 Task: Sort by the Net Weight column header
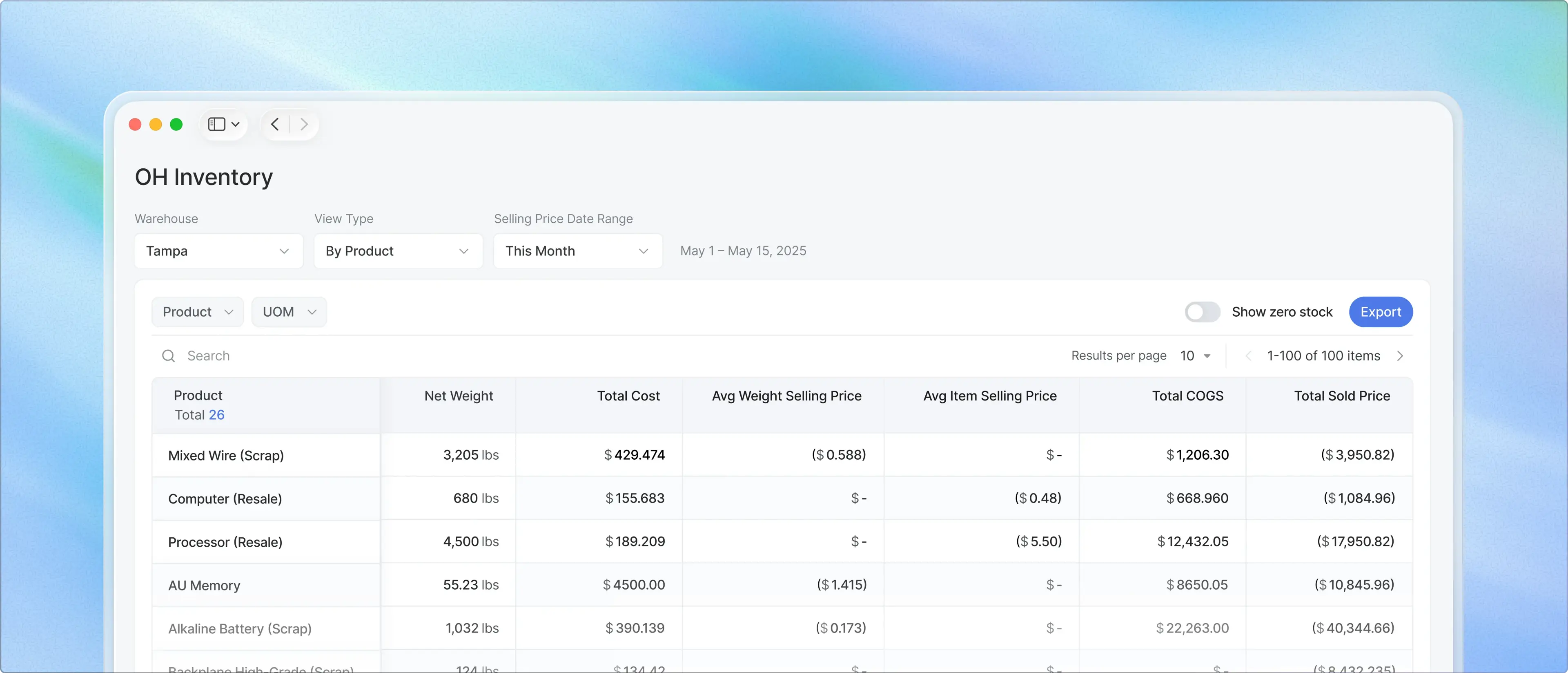click(458, 396)
